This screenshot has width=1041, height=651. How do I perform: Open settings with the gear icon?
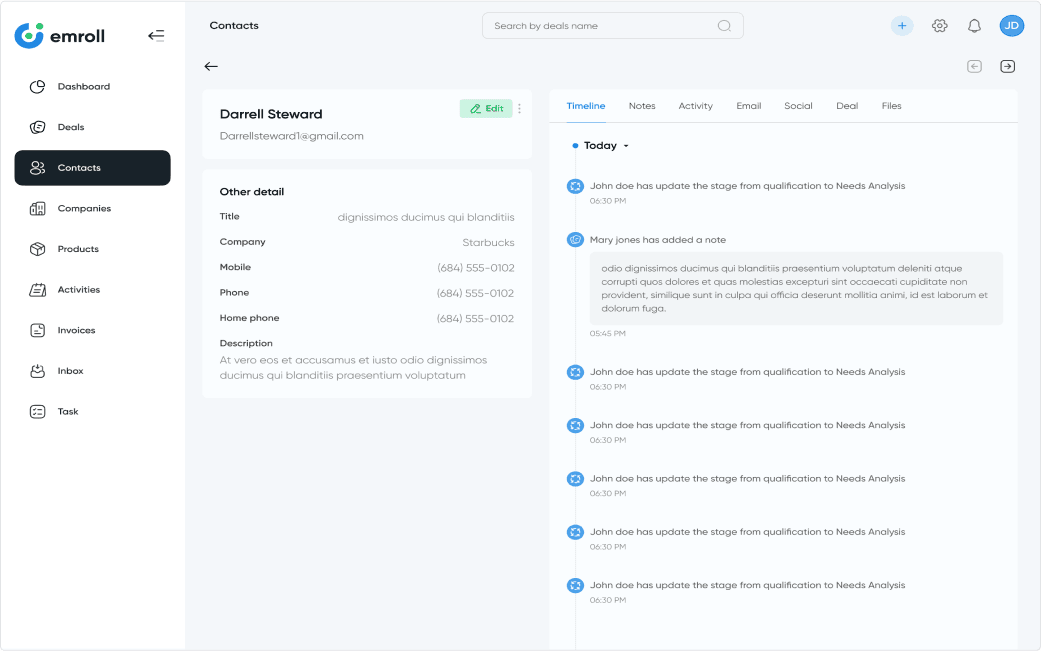pyautogui.click(x=939, y=25)
